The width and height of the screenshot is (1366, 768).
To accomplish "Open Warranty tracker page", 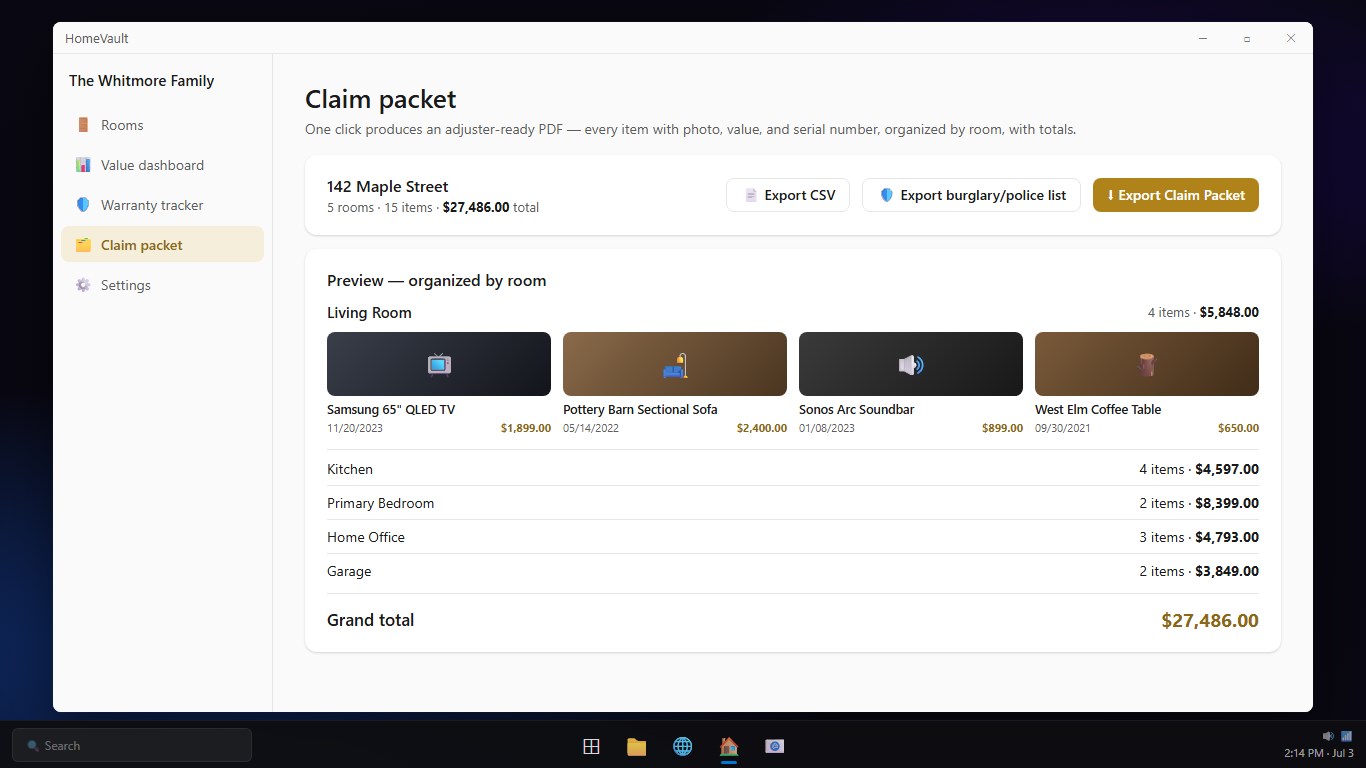I will (x=162, y=205).
